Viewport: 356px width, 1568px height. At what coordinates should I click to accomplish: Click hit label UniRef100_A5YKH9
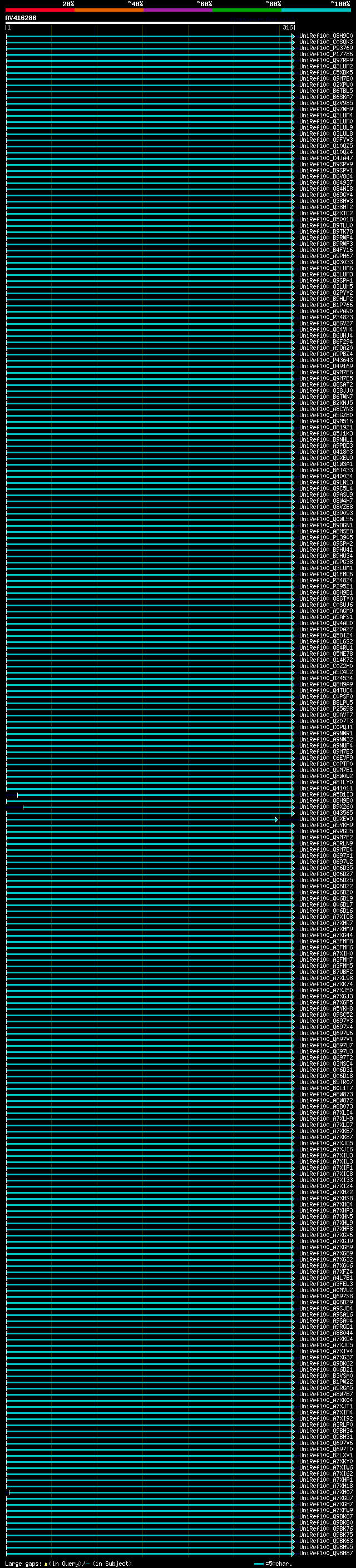point(326,825)
